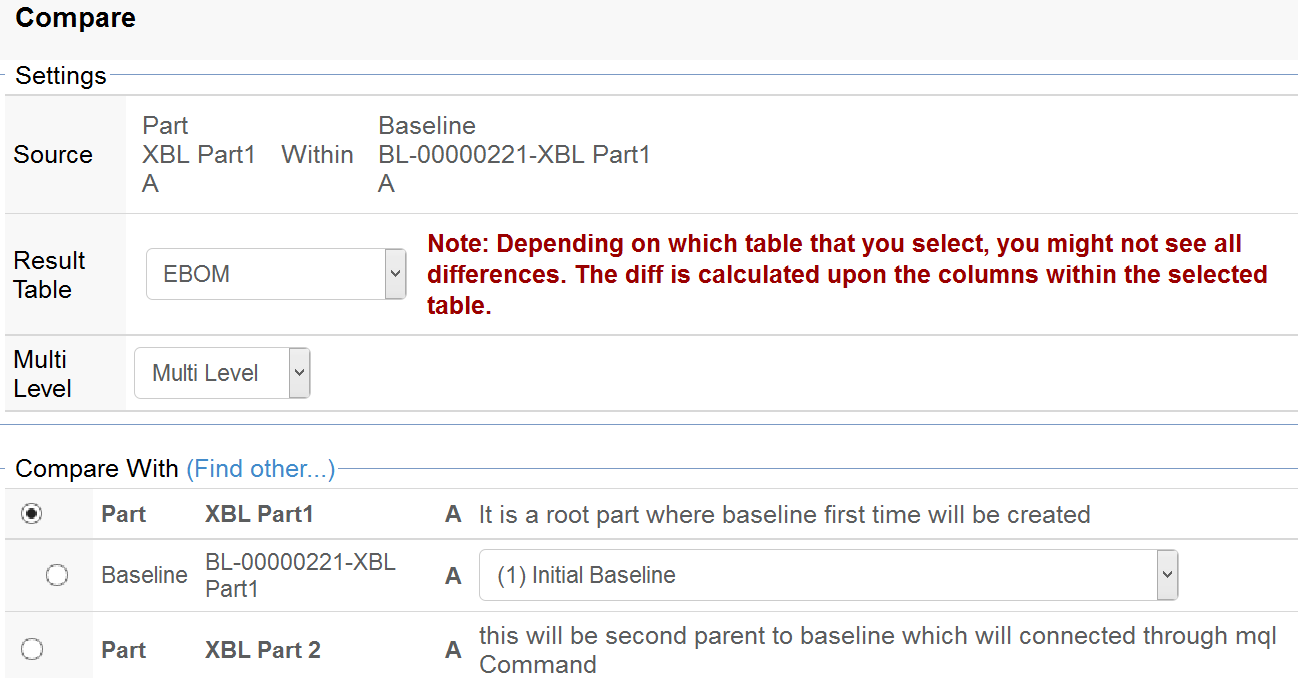Viewport: 1298px width, 678px height.
Task: Click BL-00000221-XBL Part1 in Compare With list
Action: click(x=300, y=575)
